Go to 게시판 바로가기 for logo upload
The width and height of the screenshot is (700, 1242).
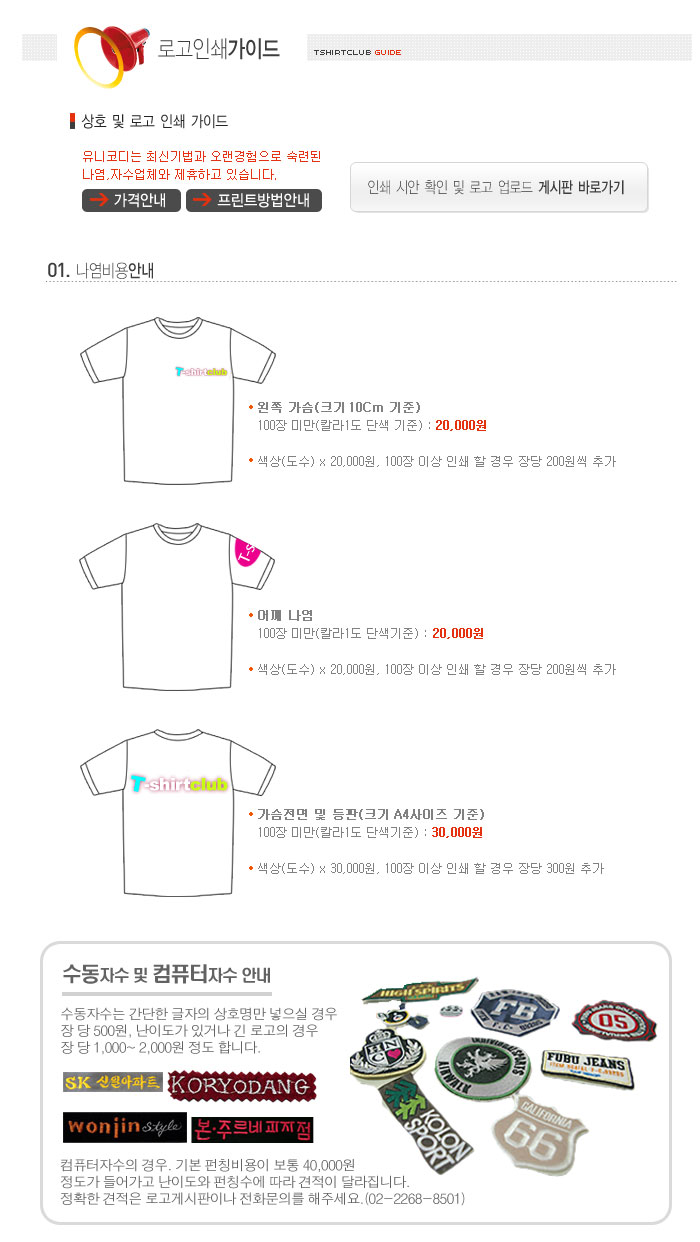click(499, 187)
